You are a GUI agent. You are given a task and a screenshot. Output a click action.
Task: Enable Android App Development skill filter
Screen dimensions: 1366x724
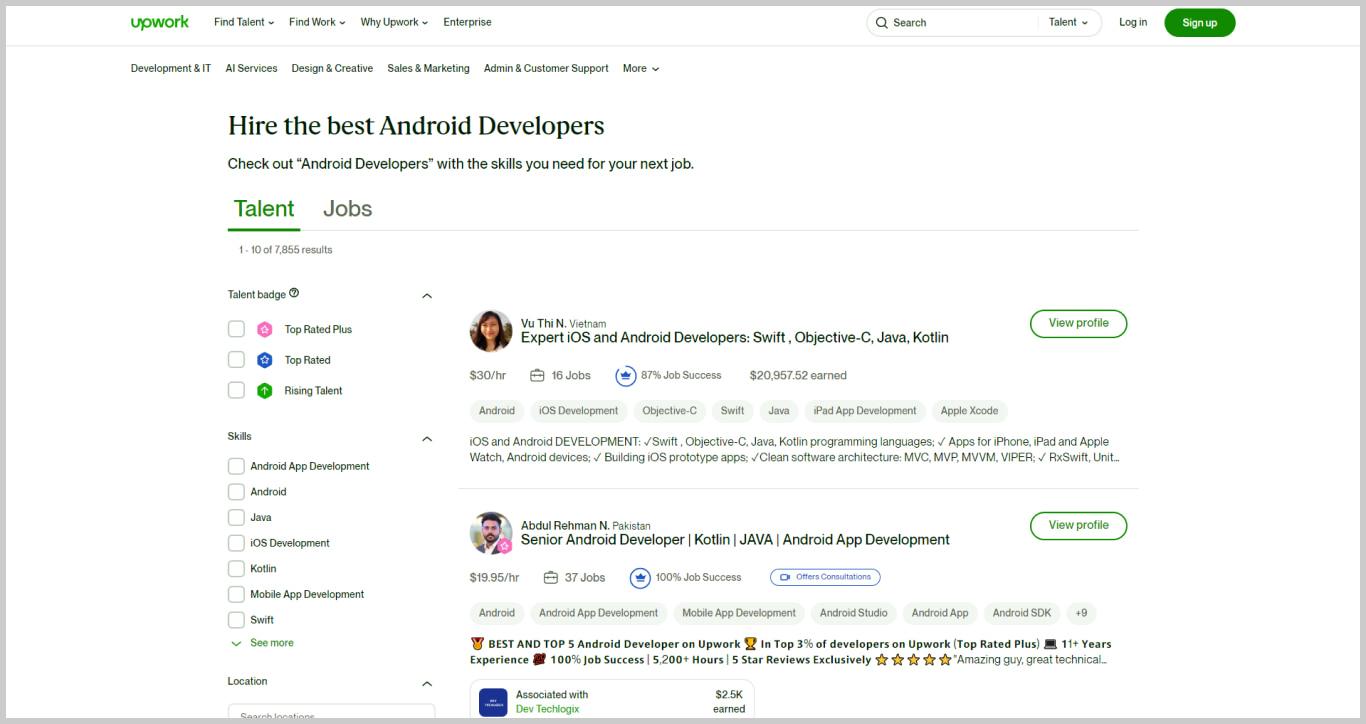(x=236, y=466)
